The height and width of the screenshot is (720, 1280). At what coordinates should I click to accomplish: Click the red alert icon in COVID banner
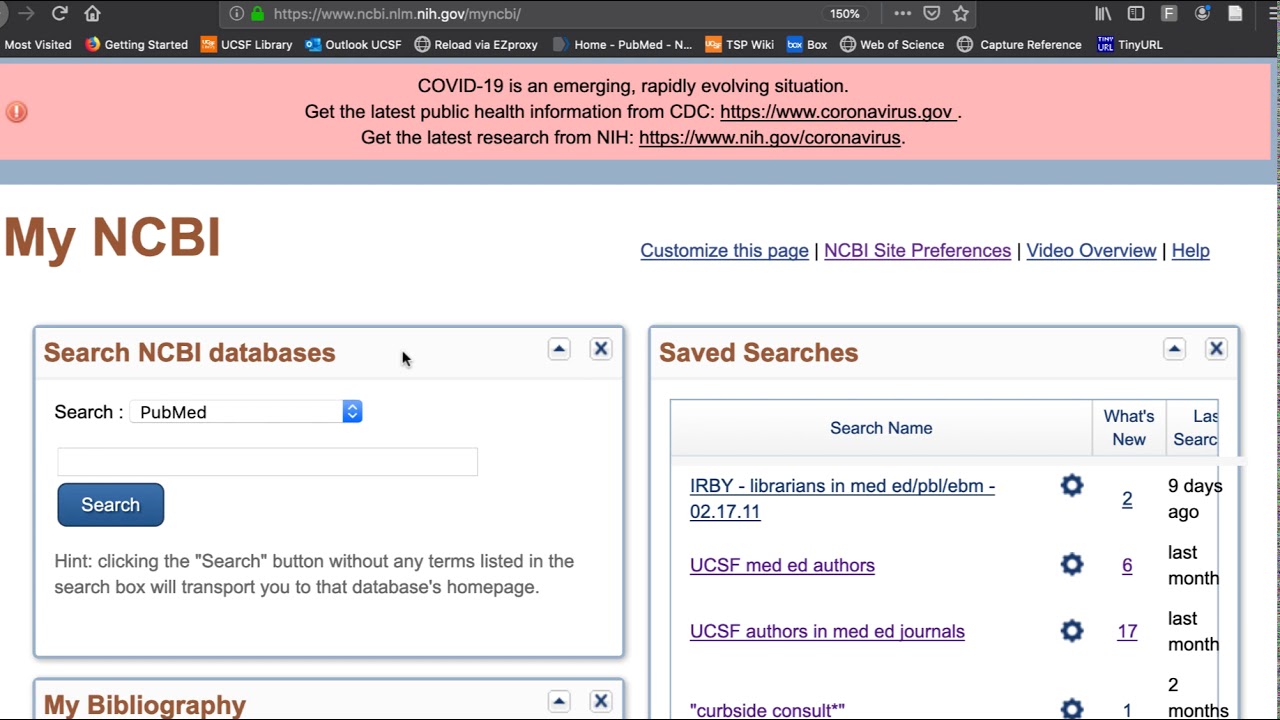click(16, 112)
